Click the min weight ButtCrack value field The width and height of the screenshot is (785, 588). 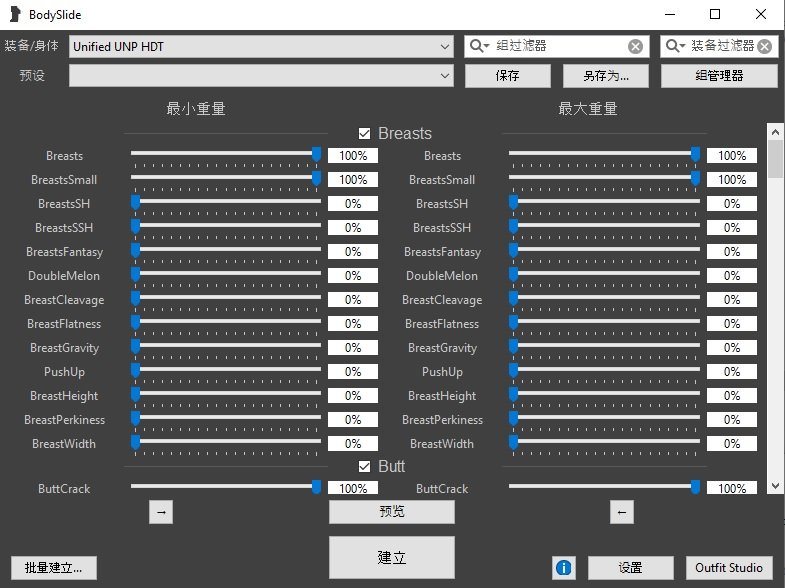353,488
